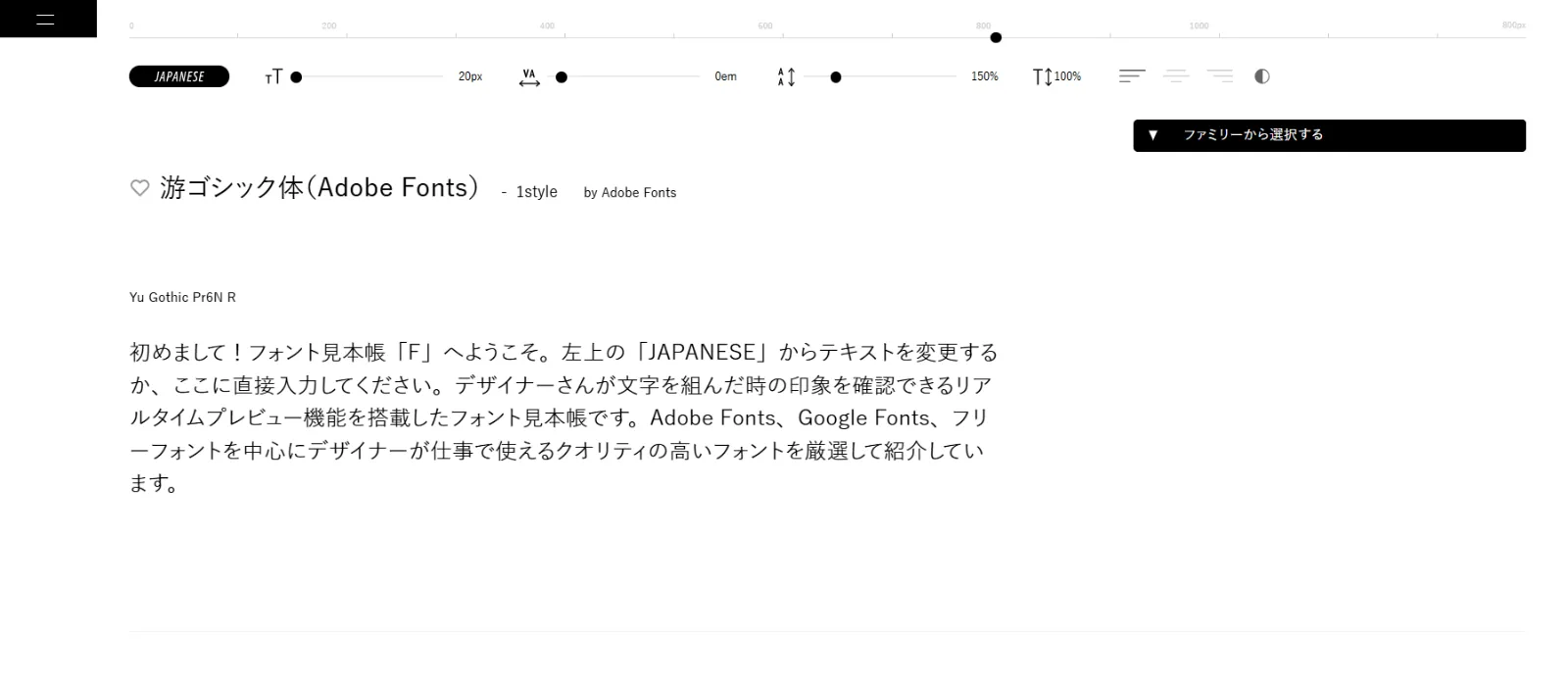The height and width of the screenshot is (684, 1568).
Task: Click the font size icon
Action: (273, 76)
